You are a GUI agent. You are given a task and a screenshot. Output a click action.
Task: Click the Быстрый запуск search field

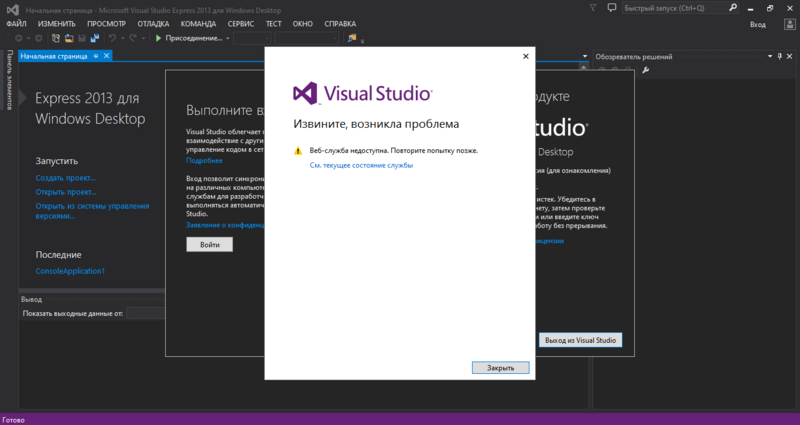coord(673,8)
